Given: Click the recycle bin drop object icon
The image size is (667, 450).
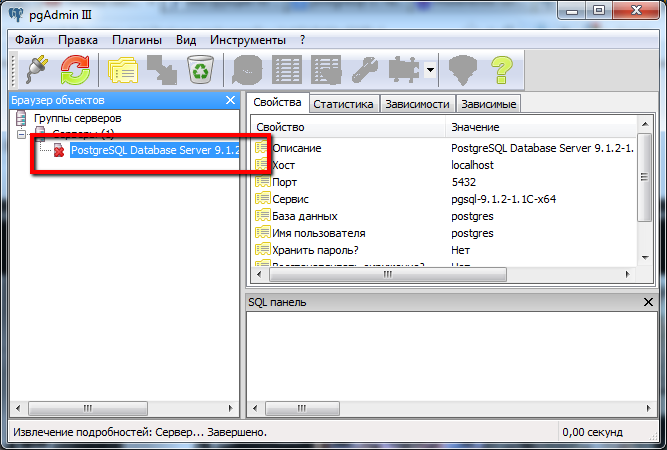Looking at the screenshot, I should coord(200,70).
